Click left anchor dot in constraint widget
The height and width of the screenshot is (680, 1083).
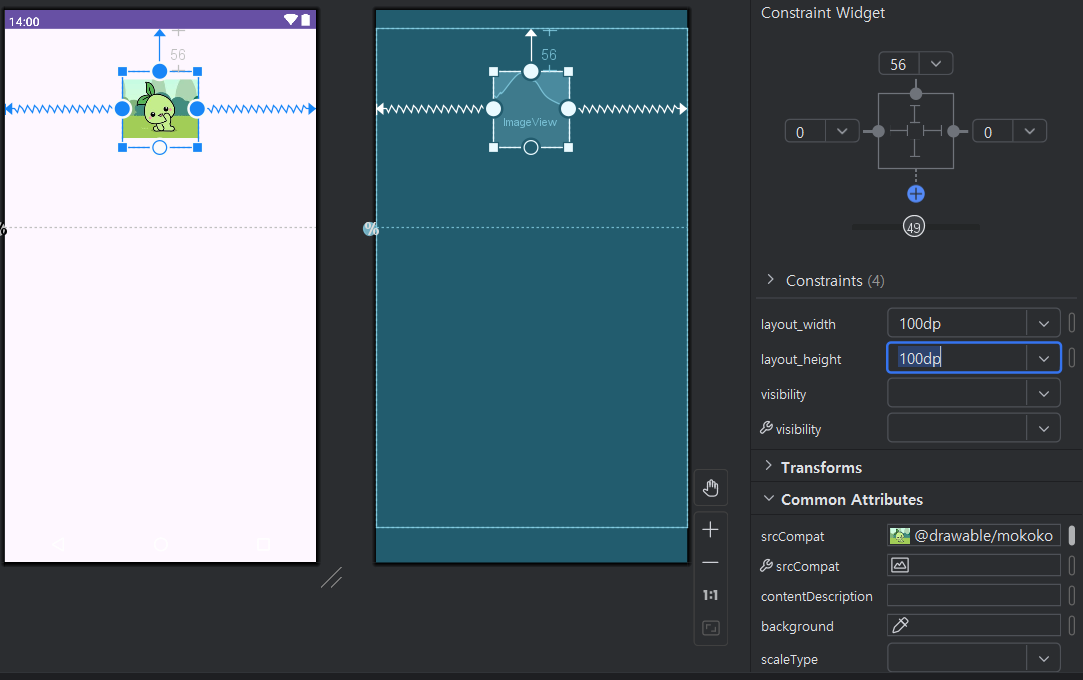click(878, 131)
